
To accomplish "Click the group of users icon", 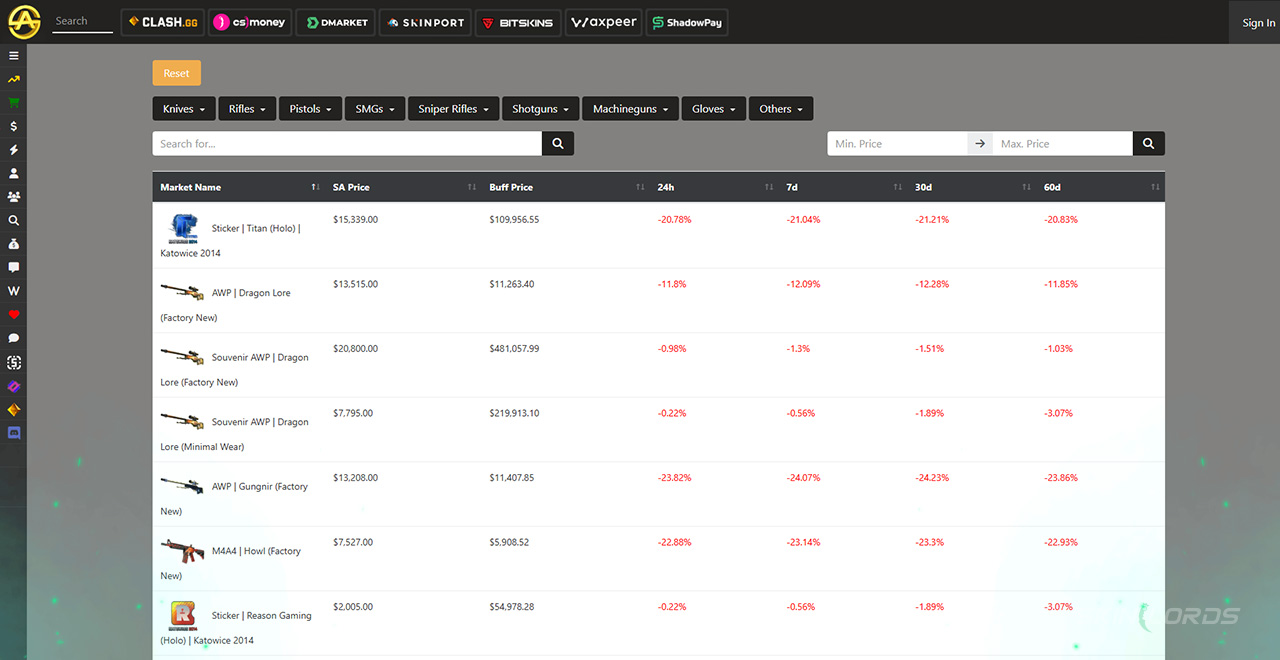I will 14,197.
